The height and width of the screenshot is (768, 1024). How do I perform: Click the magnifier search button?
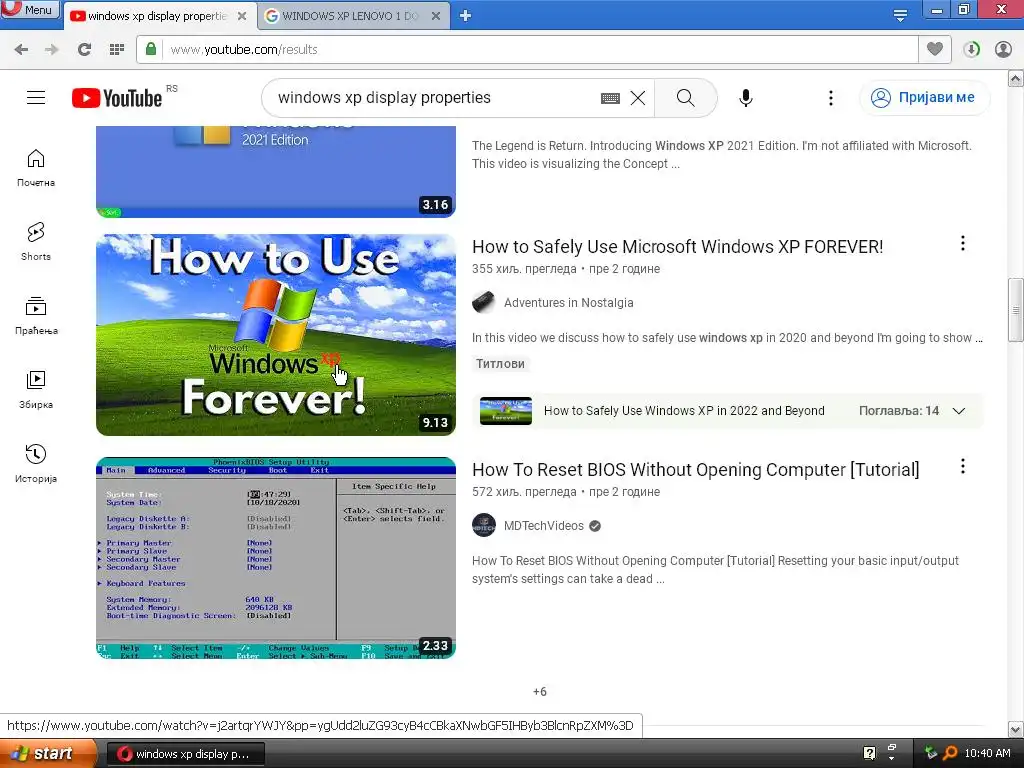(x=686, y=98)
